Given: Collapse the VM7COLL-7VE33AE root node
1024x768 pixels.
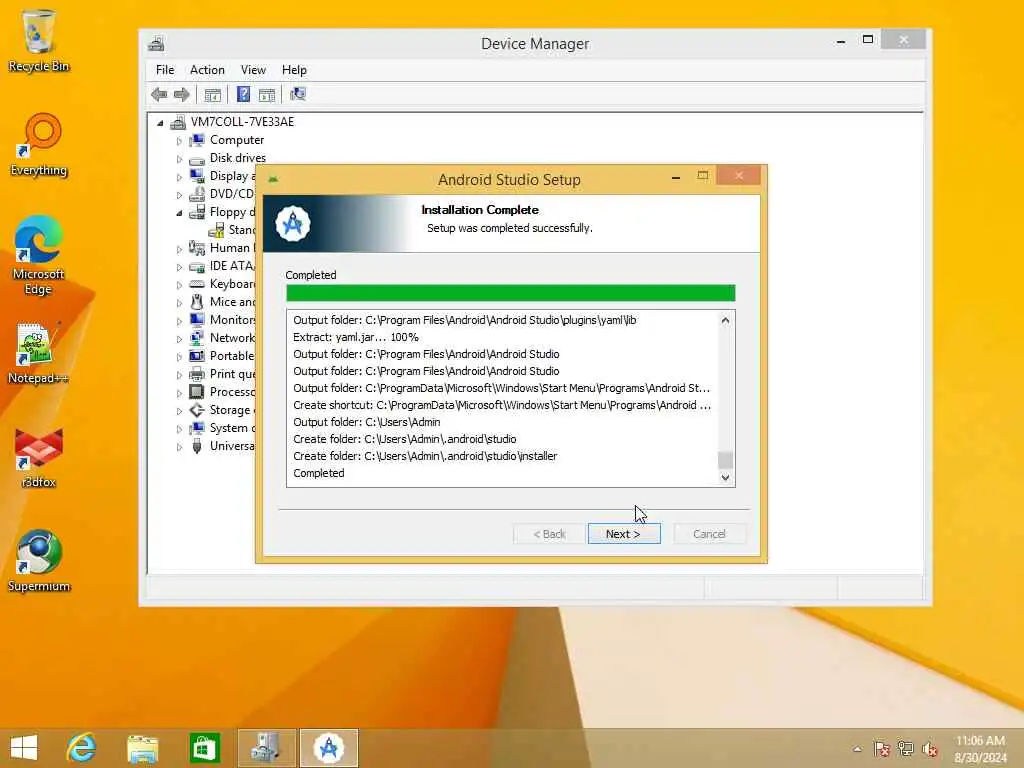Looking at the screenshot, I should click(x=160, y=122).
